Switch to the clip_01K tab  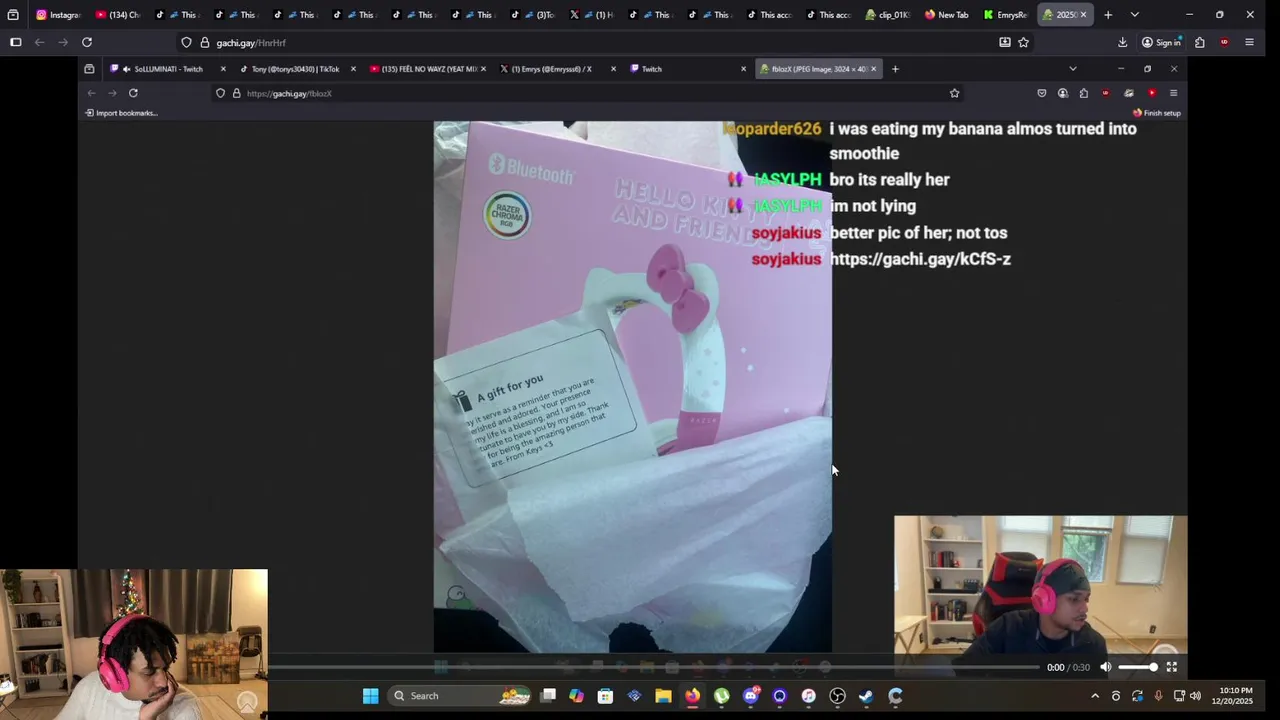pos(888,15)
